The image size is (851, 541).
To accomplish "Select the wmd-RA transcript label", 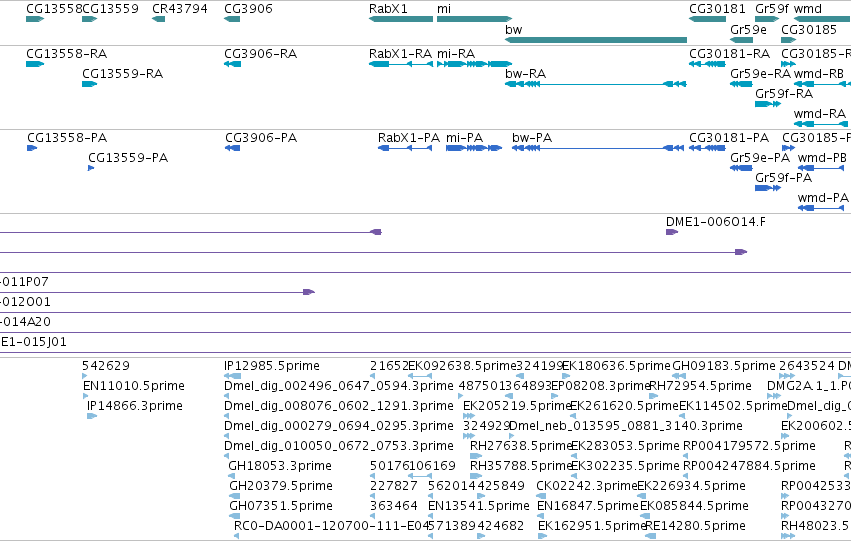I will (820, 114).
